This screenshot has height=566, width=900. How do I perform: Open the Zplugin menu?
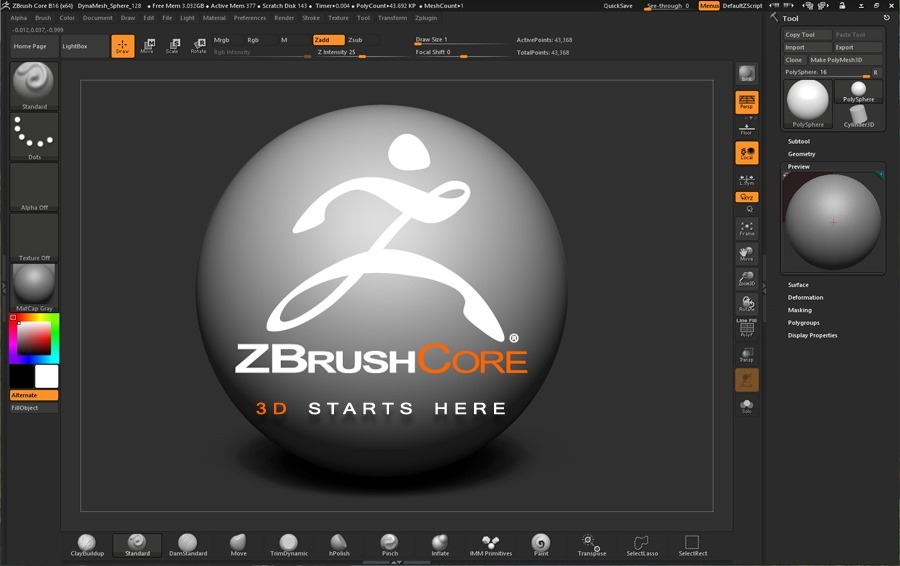tap(425, 18)
